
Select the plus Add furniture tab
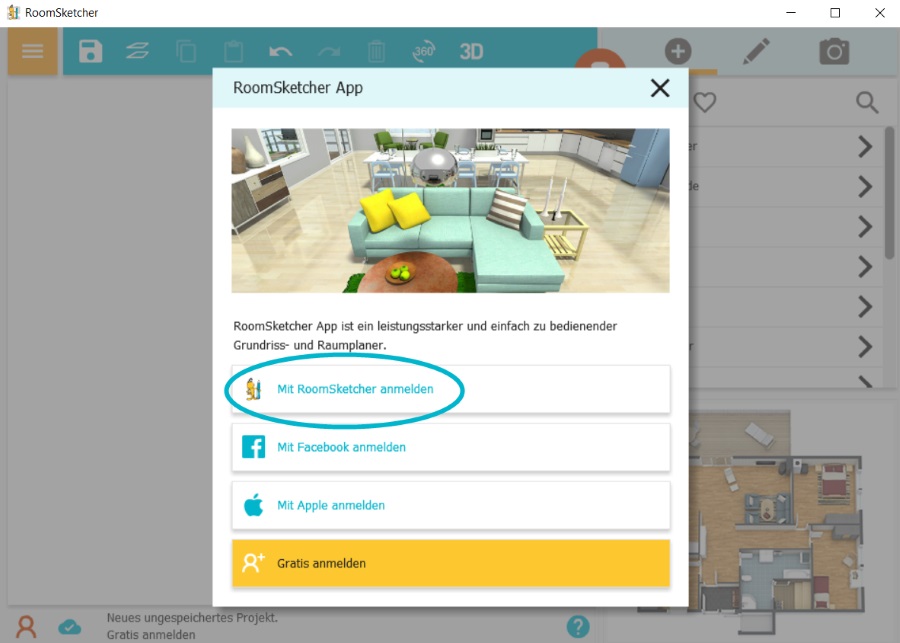(678, 51)
